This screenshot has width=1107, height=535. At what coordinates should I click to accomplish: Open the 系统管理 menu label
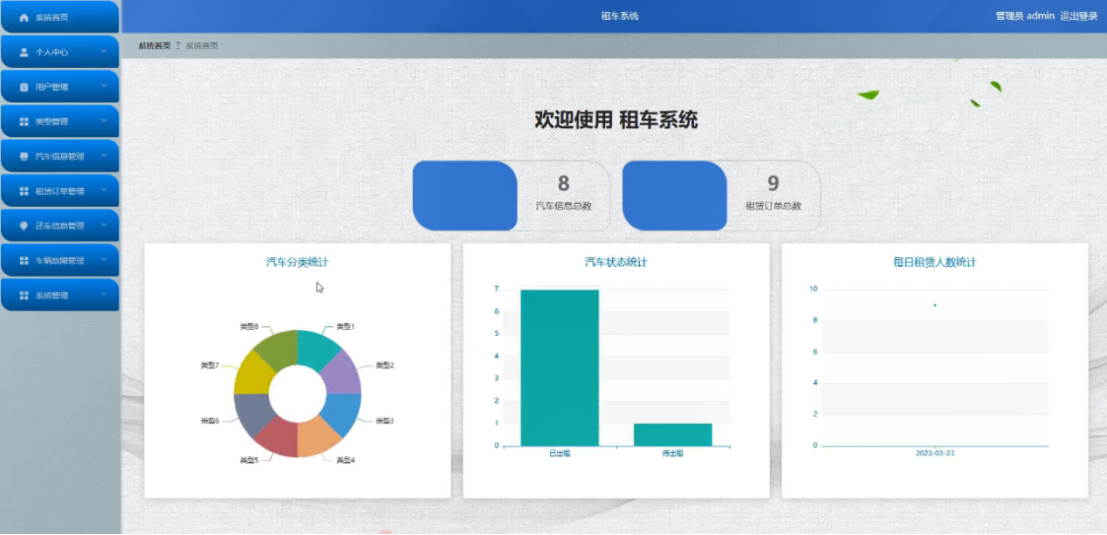point(52,295)
